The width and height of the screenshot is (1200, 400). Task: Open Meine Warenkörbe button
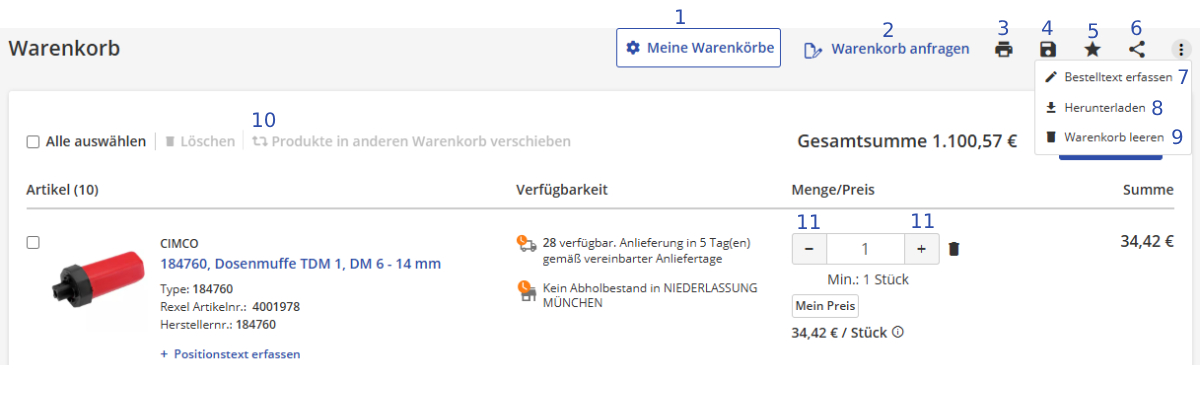click(x=698, y=48)
